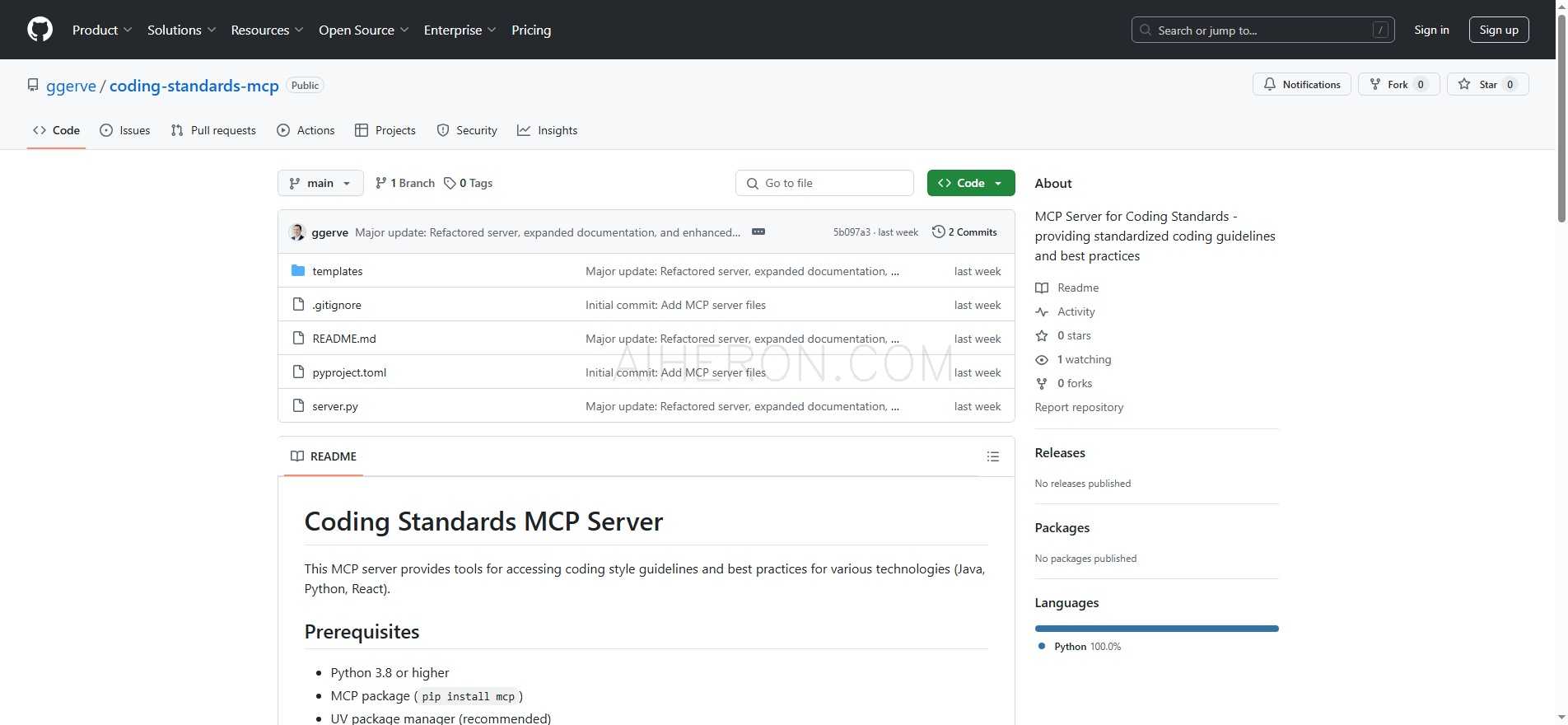The height and width of the screenshot is (725, 1568).
Task: Open the Solutions dropdown menu
Action: (181, 30)
